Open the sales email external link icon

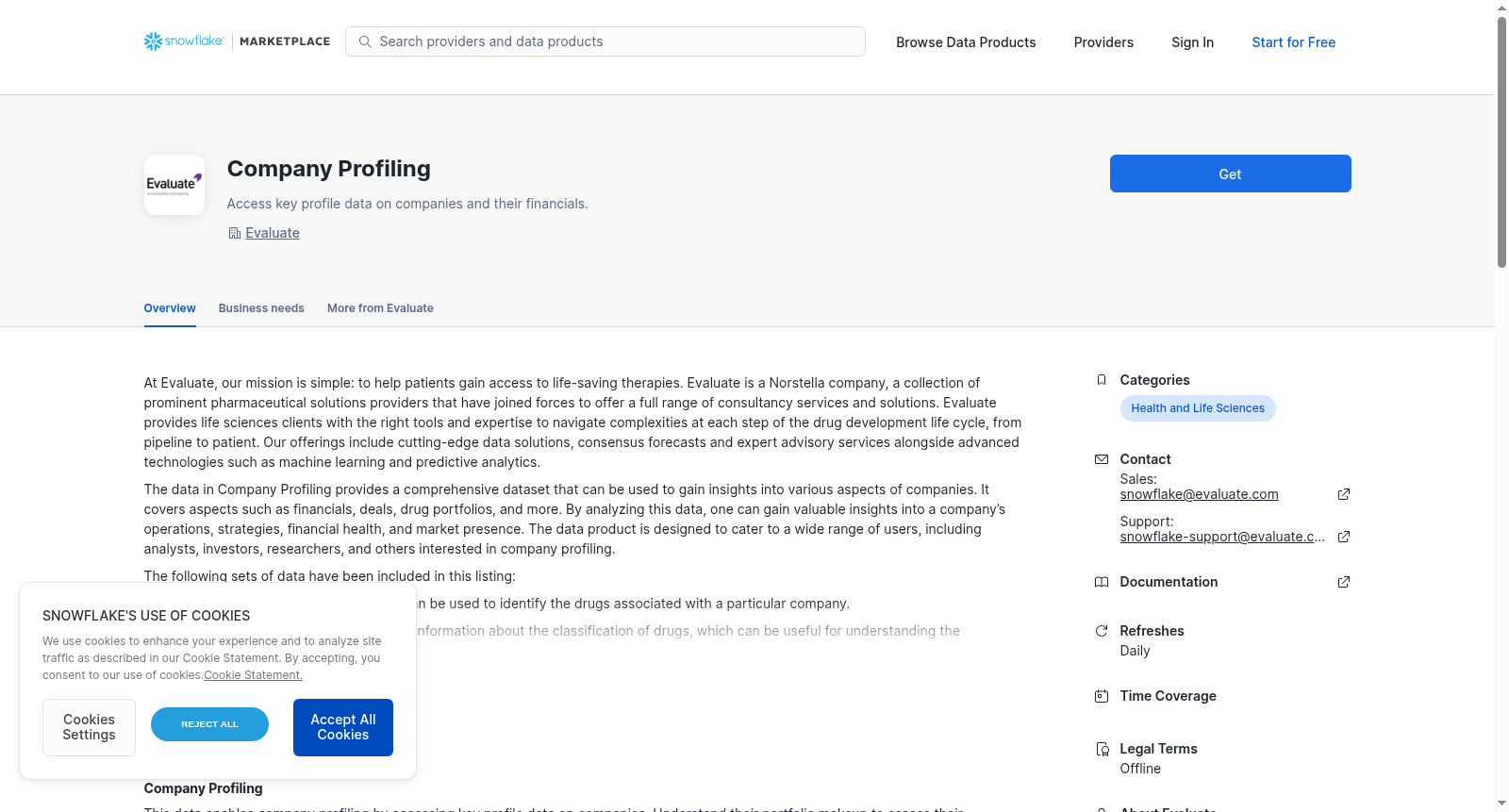1344,494
